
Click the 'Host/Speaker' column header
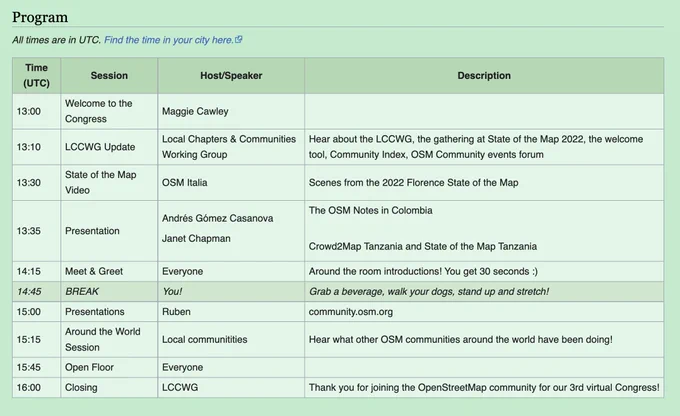click(x=231, y=75)
